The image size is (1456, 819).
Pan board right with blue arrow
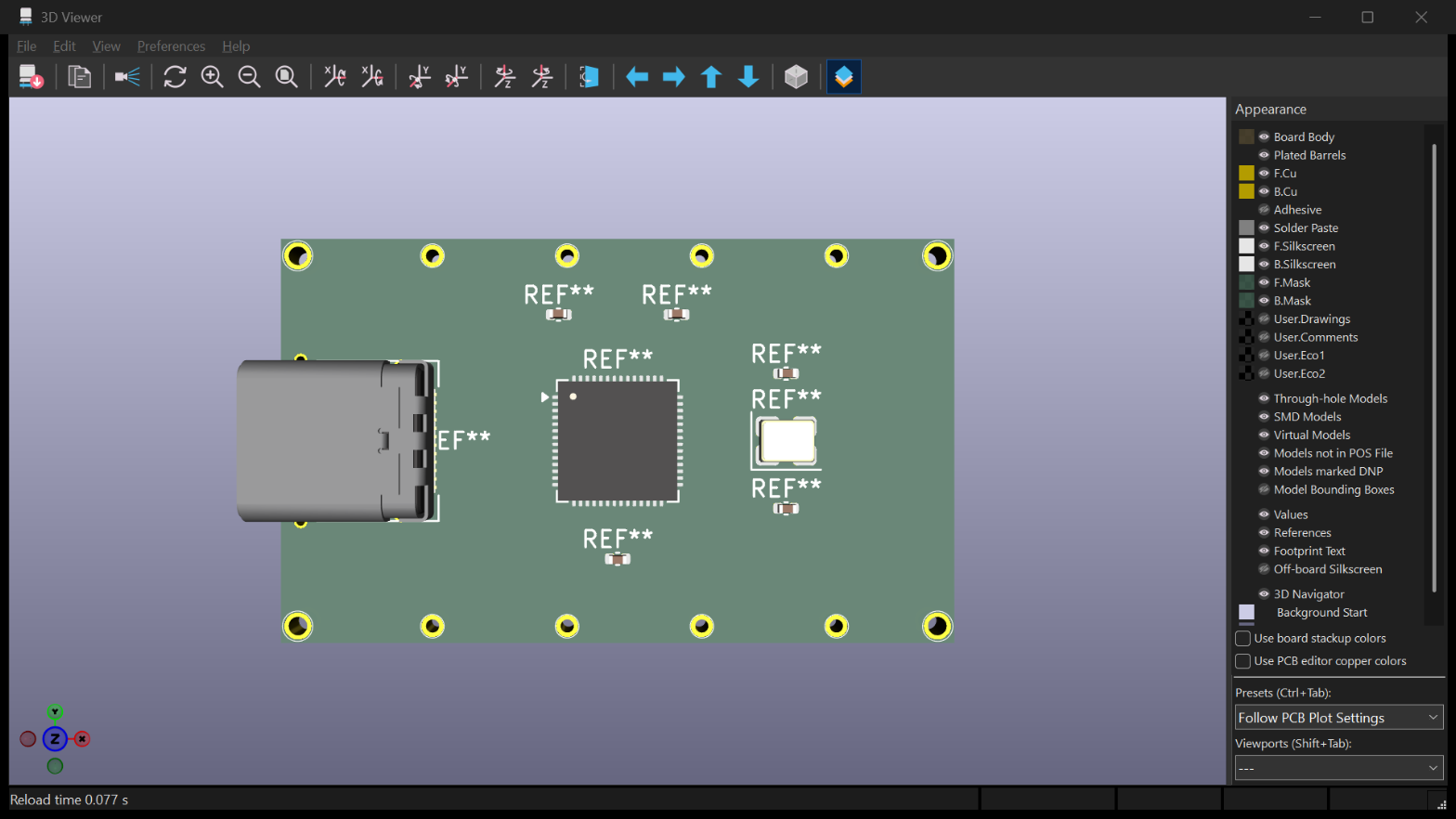coord(674,77)
